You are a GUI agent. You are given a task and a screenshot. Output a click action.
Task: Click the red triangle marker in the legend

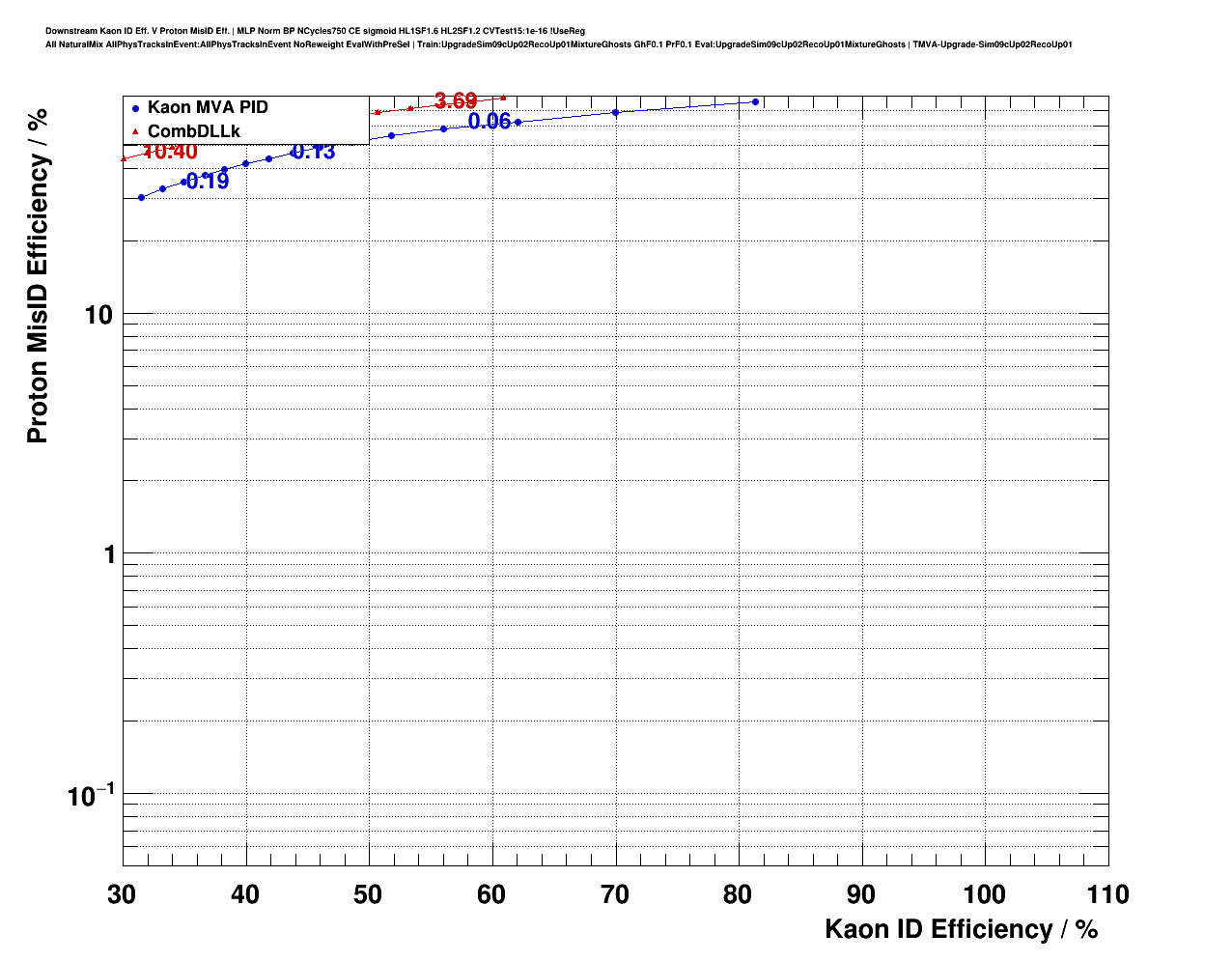[x=136, y=131]
